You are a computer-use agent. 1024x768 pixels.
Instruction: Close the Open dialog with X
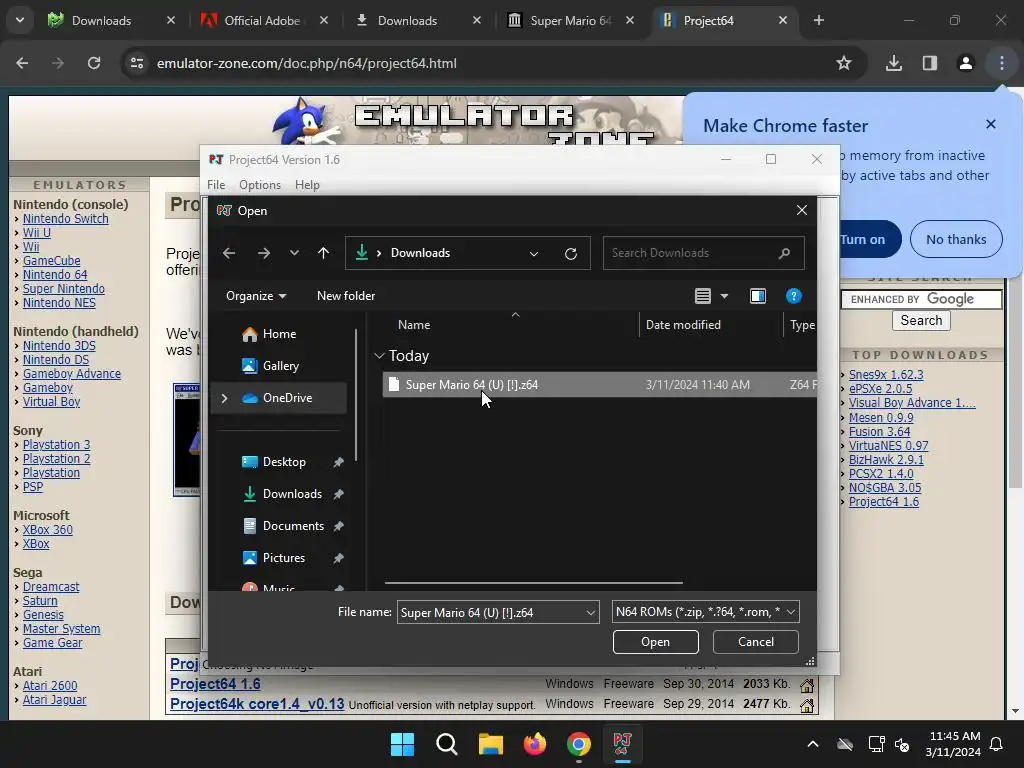[x=802, y=210]
